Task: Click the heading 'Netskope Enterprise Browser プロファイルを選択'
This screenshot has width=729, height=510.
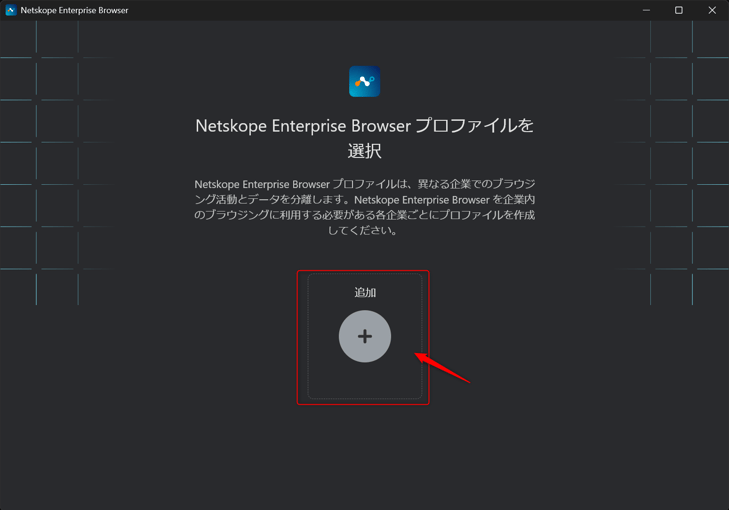Action: [x=364, y=138]
